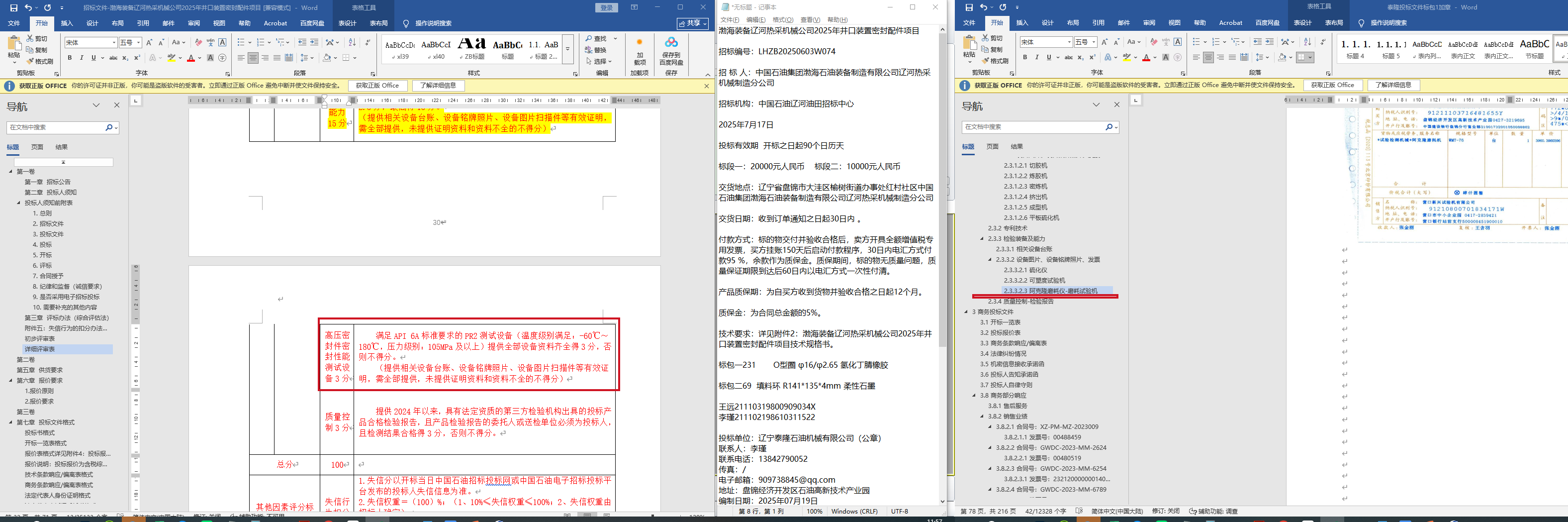Increase indent in right Word ribbon

click(x=1269, y=42)
